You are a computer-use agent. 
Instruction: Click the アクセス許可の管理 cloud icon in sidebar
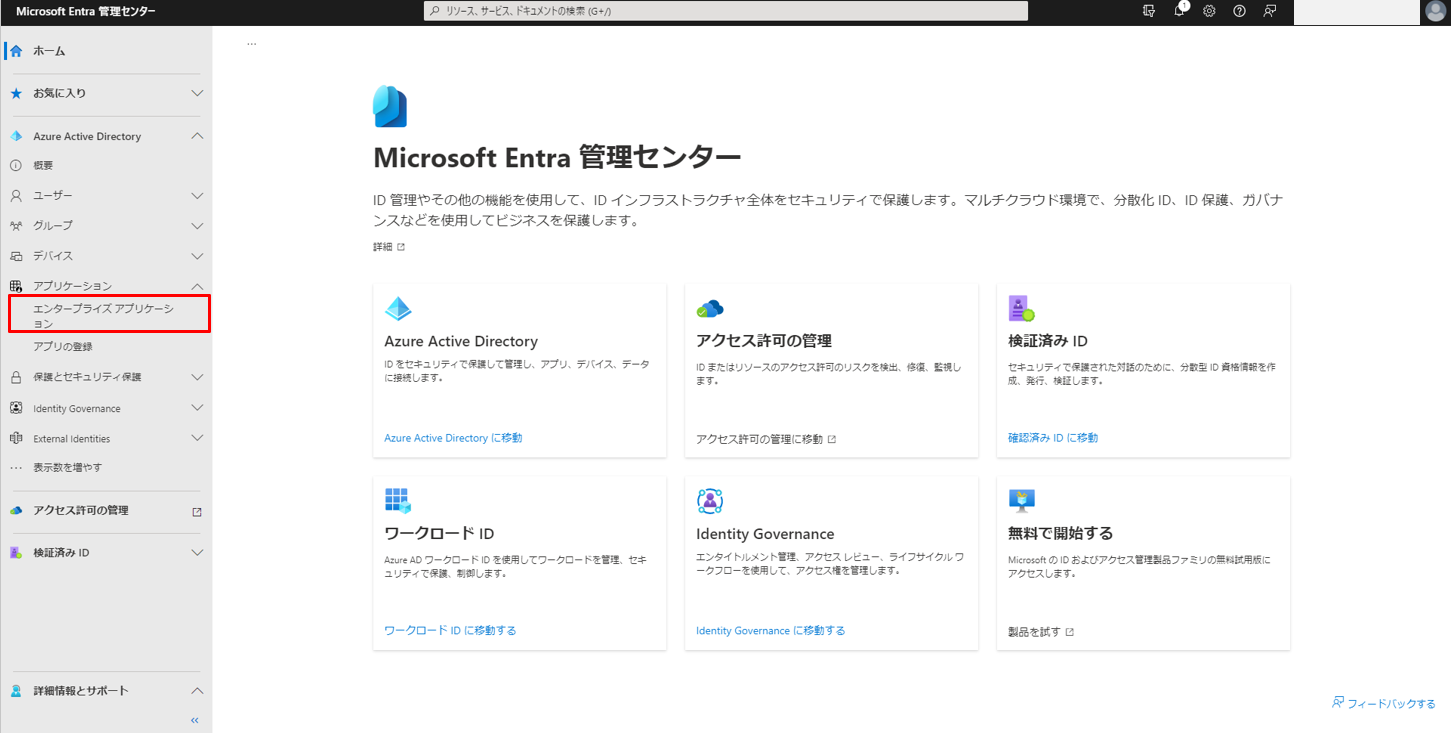coord(16,510)
